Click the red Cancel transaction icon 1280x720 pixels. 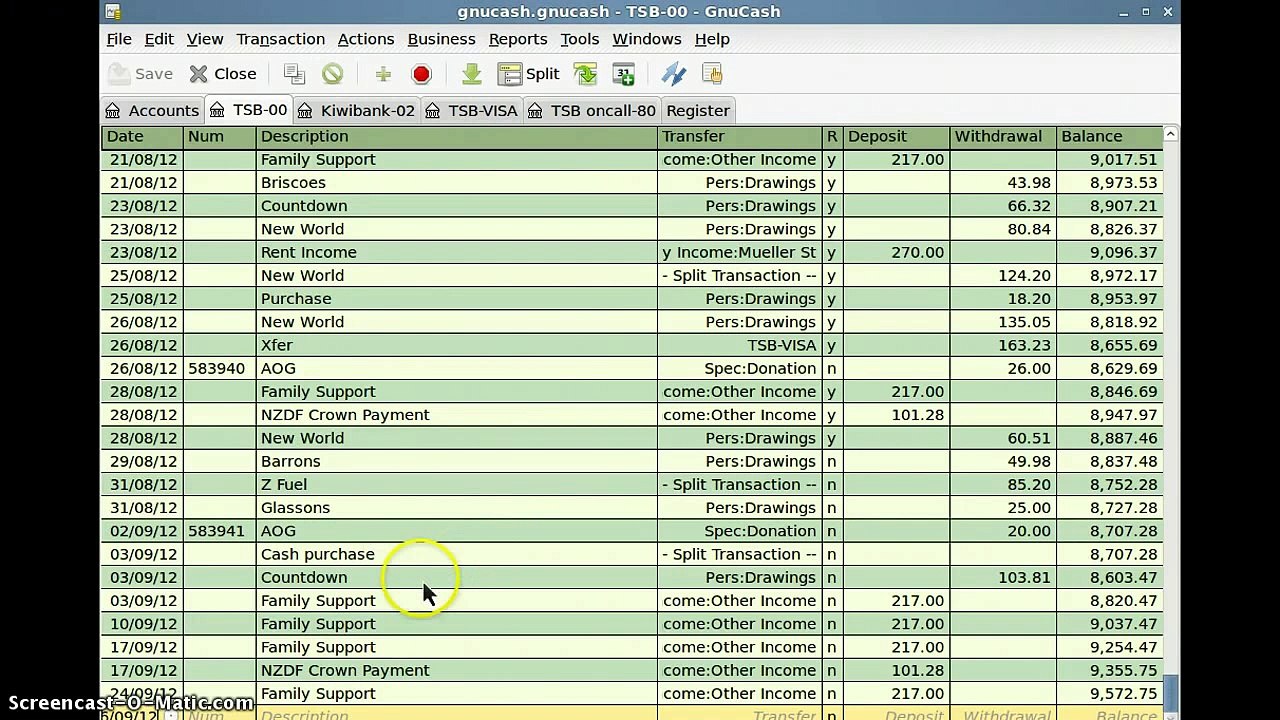pyautogui.click(x=421, y=74)
